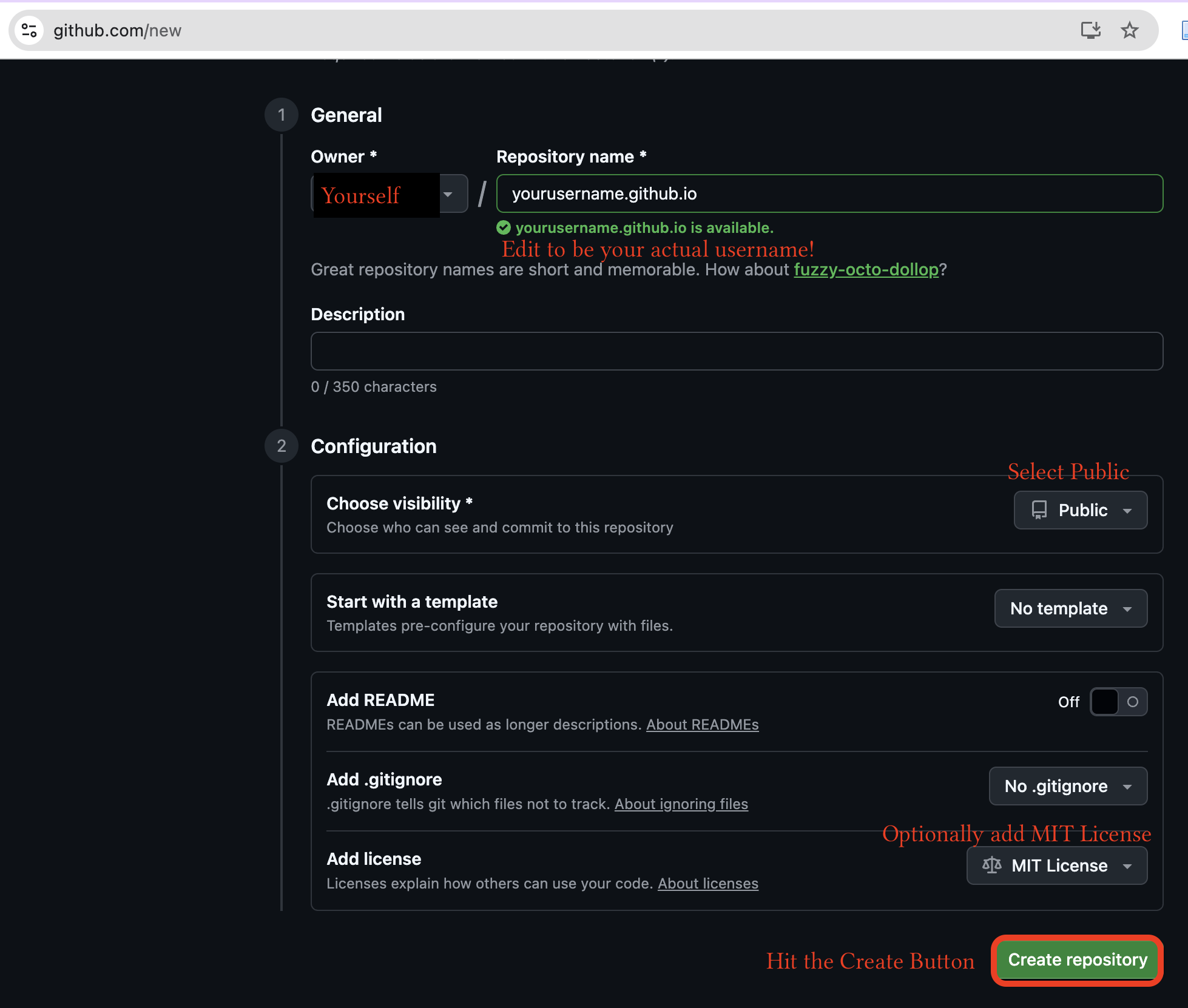Click the repository icon in Public button

tap(1039, 510)
